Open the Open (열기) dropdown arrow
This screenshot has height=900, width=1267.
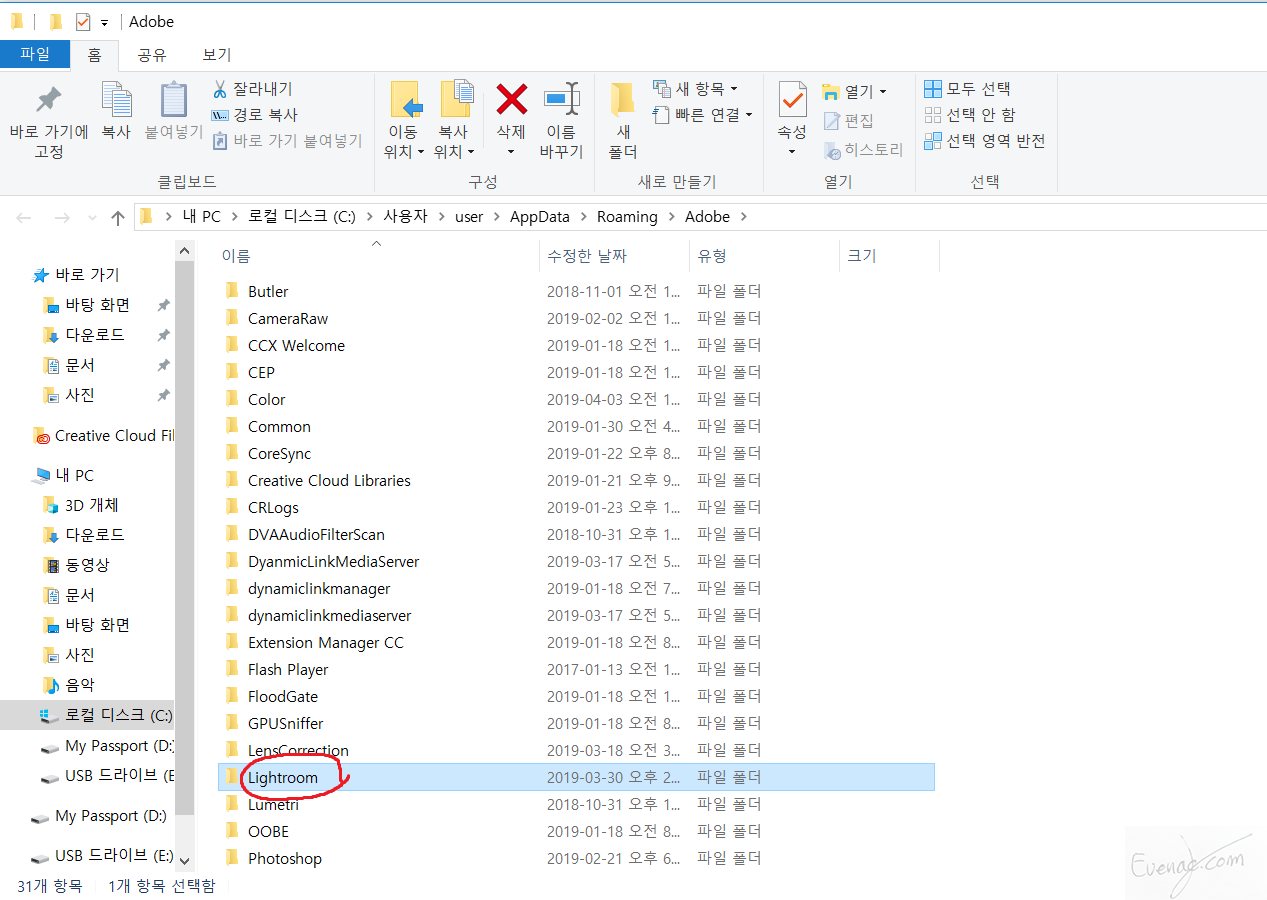[883, 92]
